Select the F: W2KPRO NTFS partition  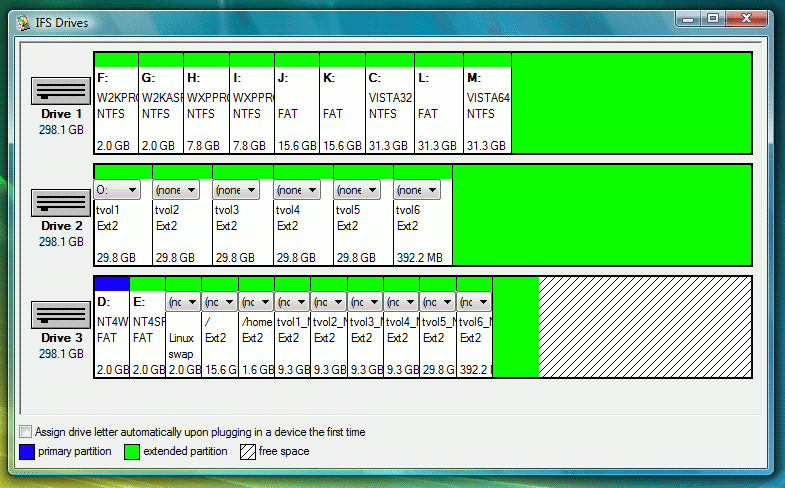point(116,110)
